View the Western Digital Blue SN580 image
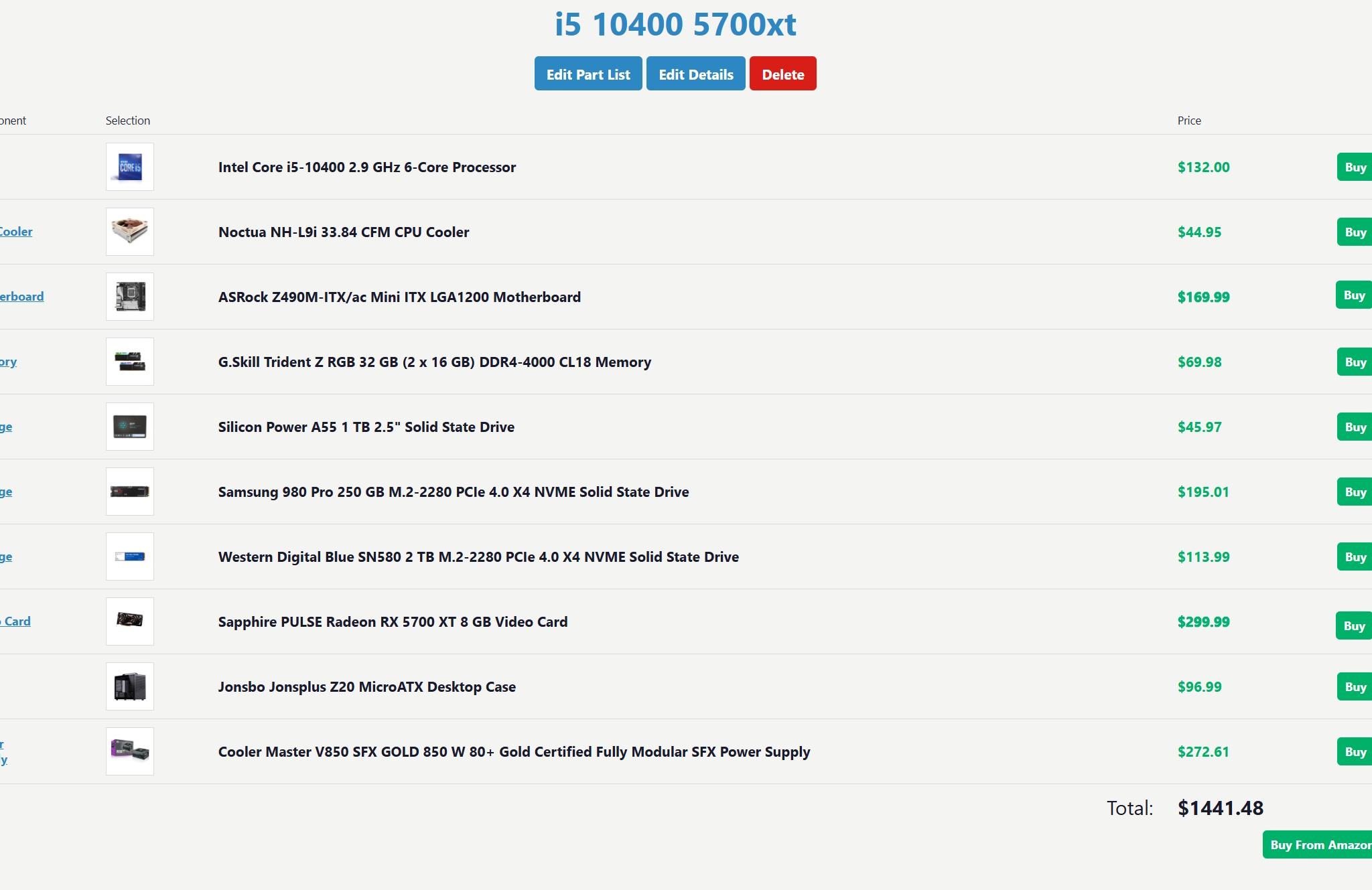The image size is (1372, 890). tap(130, 557)
